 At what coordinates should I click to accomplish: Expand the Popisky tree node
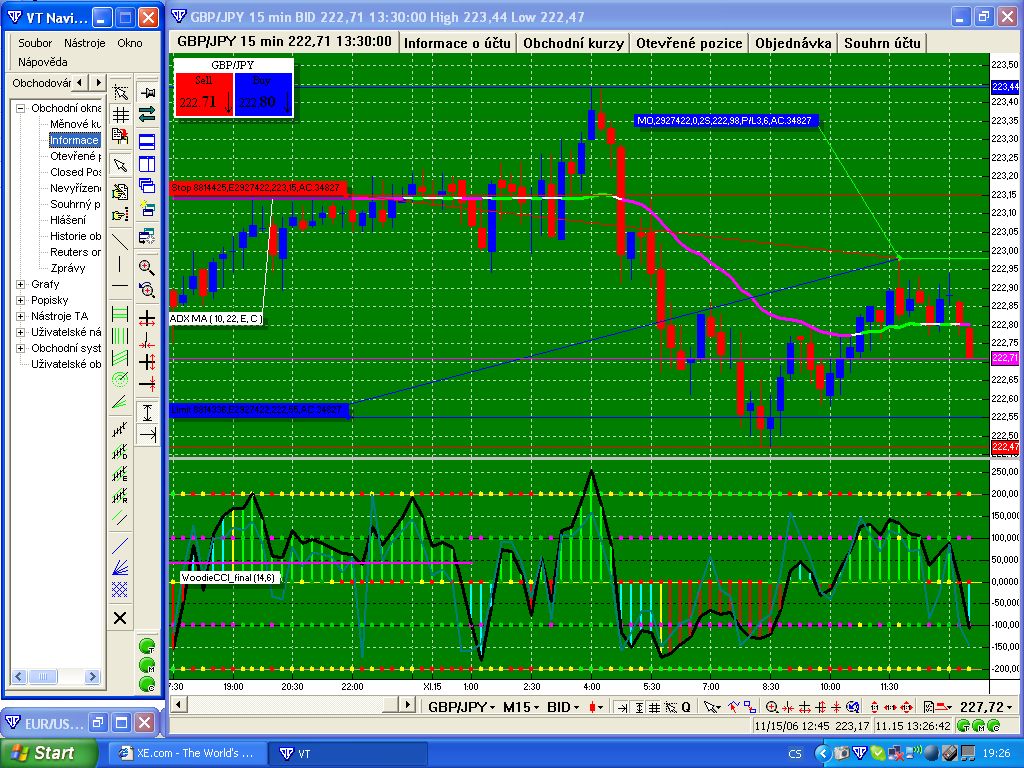[x=20, y=300]
